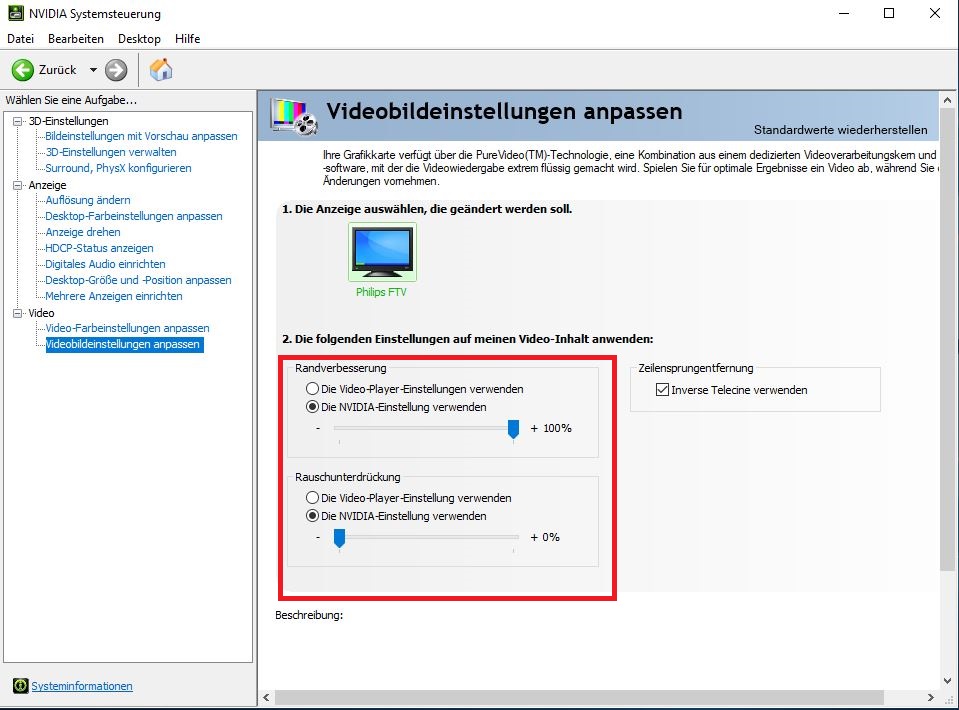Uncheck Inverse Telecine verwenden checkbox
The width and height of the screenshot is (959, 710).
(662, 390)
